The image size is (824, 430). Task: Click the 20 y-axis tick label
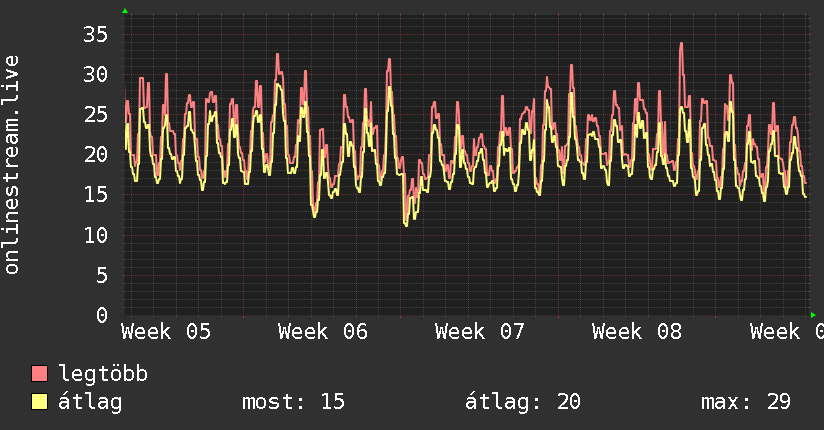pos(96,155)
